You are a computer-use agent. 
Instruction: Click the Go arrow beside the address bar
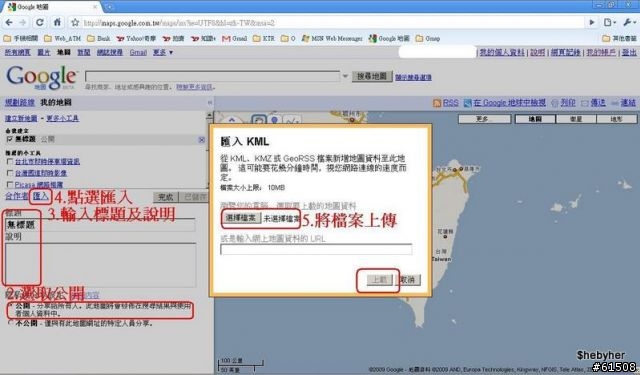pyautogui.click(x=591, y=22)
